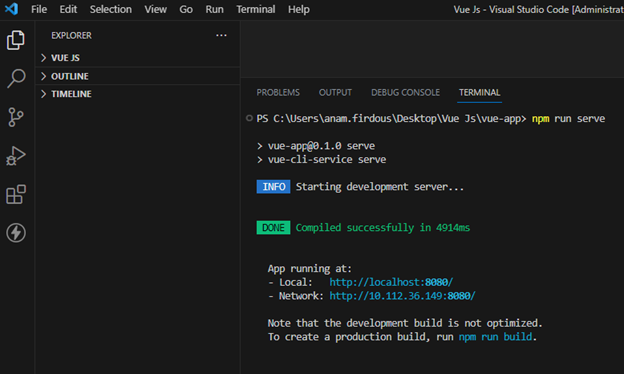Click 'vue-cli-service serve' line

point(327,160)
